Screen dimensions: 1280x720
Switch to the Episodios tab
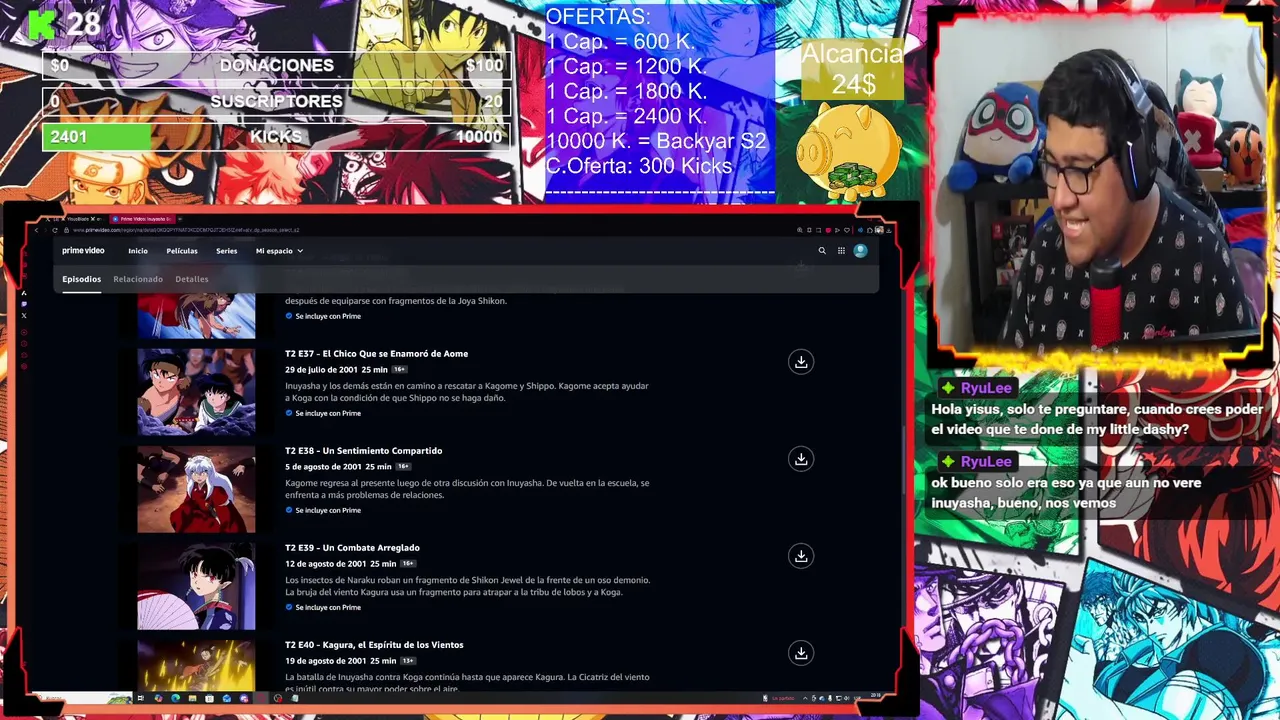(x=82, y=279)
